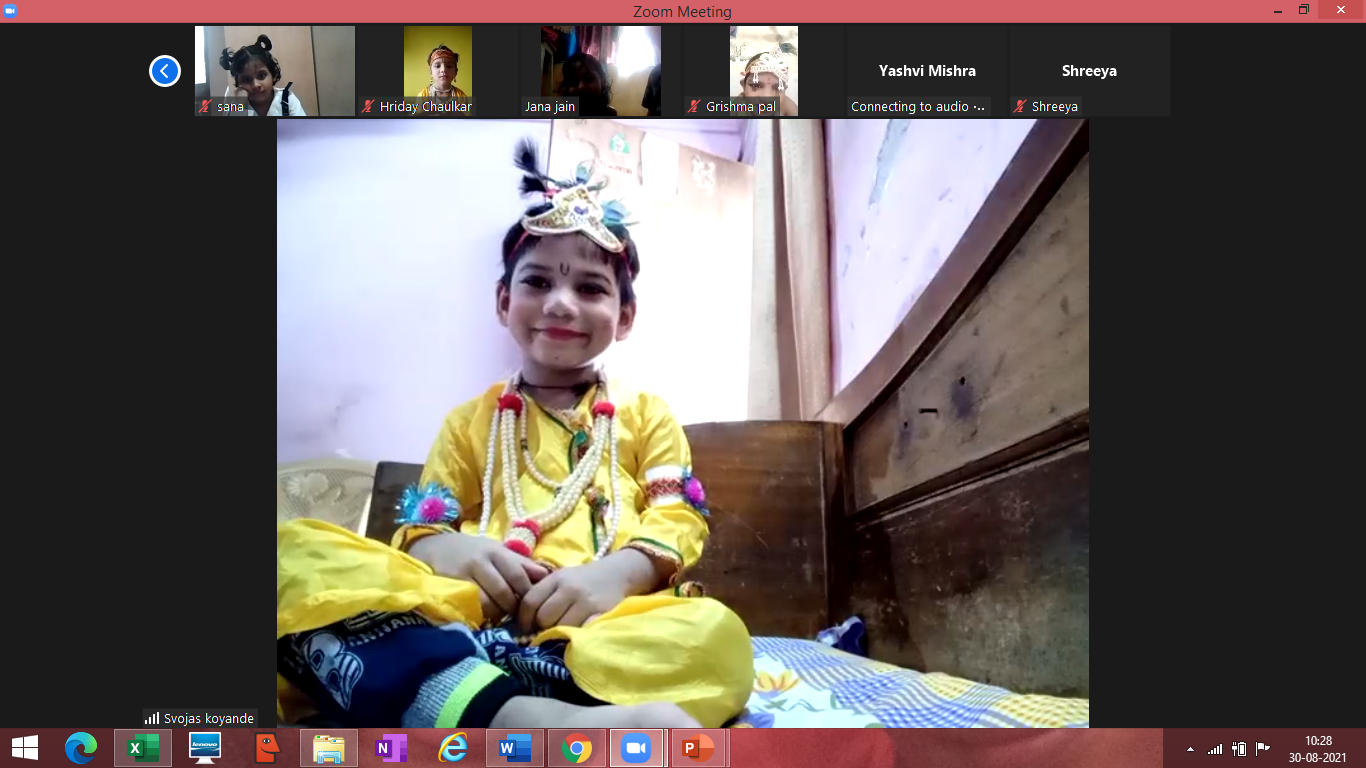The height and width of the screenshot is (768, 1366).
Task: Open the Lenovo app in taskbar
Action: pyautogui.click(x=205, y=748)
